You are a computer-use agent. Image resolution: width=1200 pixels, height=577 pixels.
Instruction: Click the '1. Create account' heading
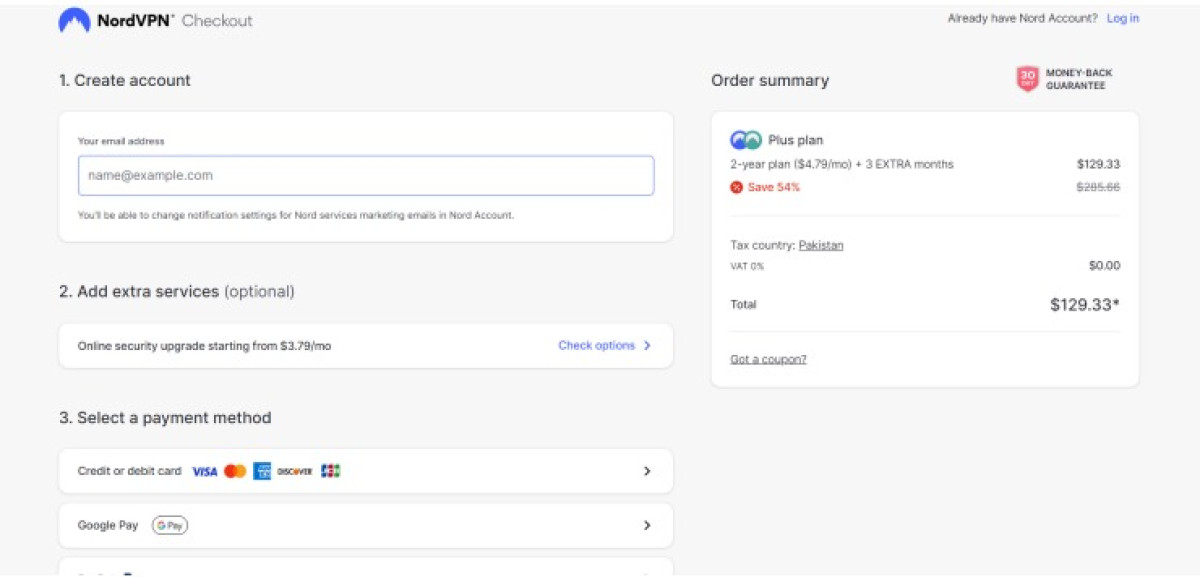(x=125, y=80)
